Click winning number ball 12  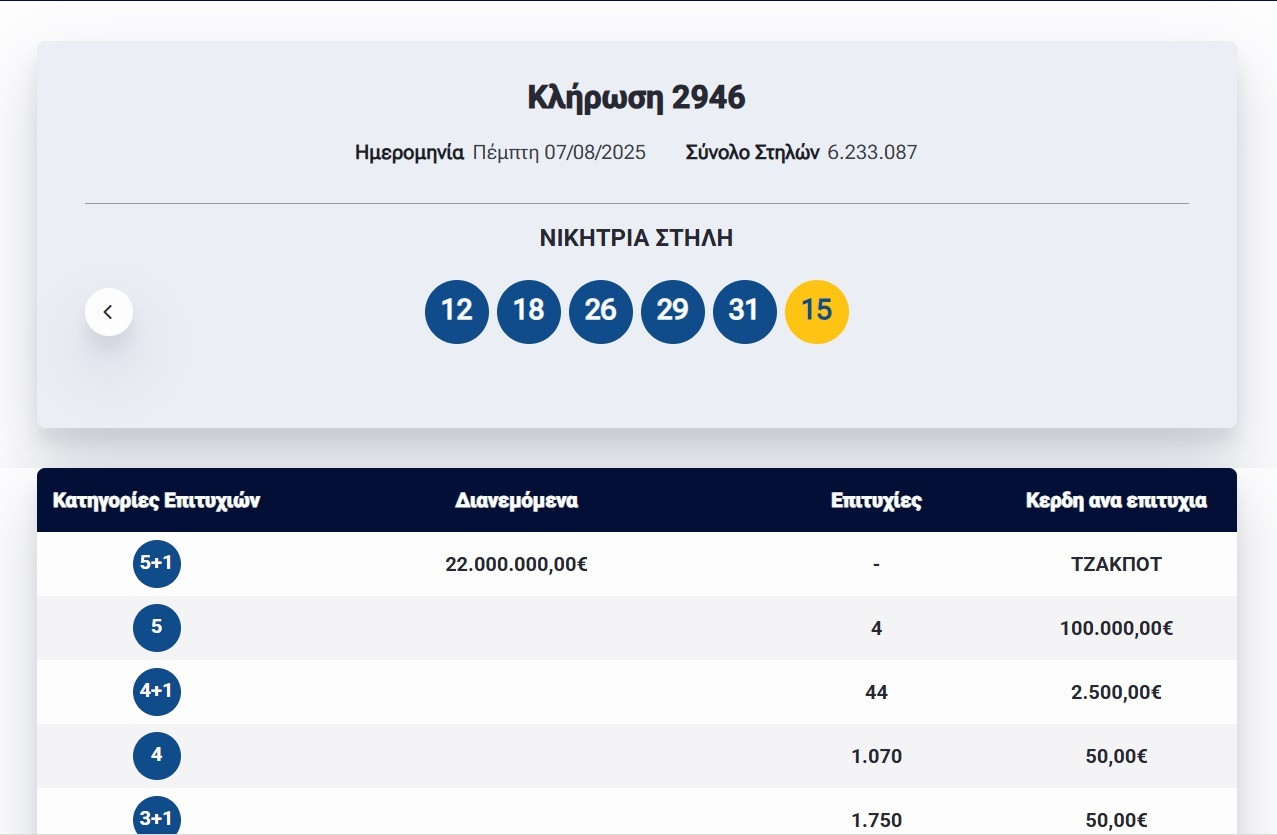(x=457, y=312)
